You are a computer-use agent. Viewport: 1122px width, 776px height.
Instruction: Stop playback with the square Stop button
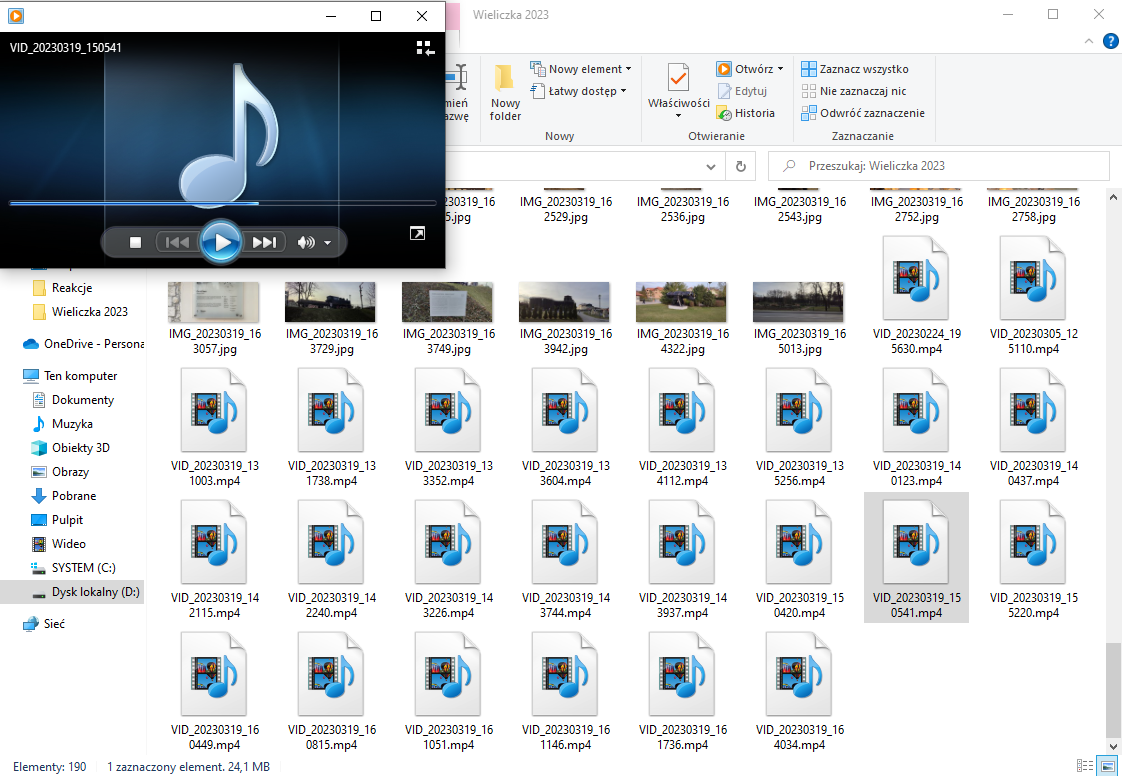136,242
